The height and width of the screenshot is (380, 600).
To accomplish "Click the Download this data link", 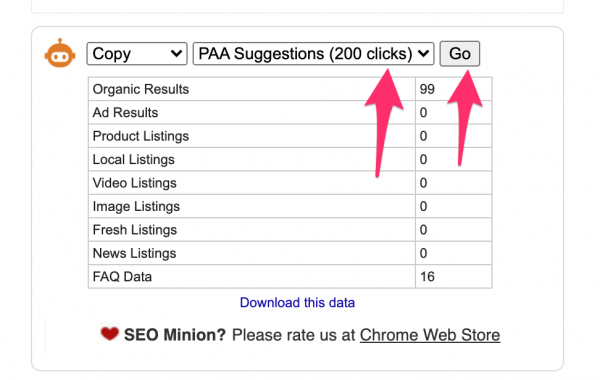I will 297,303.
